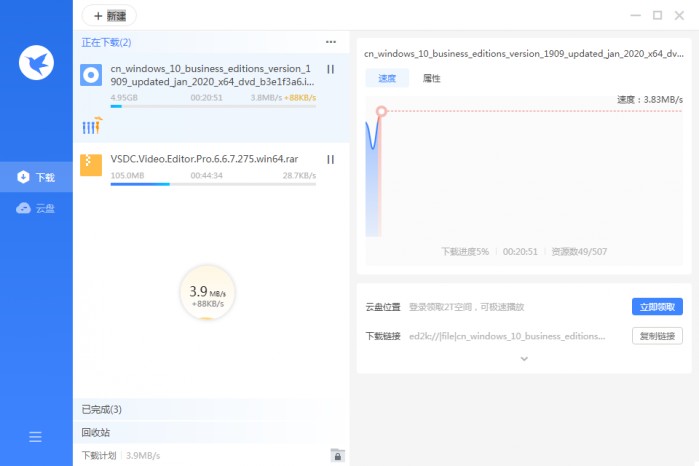Click the 资源数49/507 resource count
Viewport: 699px width, 466px height.
[579, 252]
